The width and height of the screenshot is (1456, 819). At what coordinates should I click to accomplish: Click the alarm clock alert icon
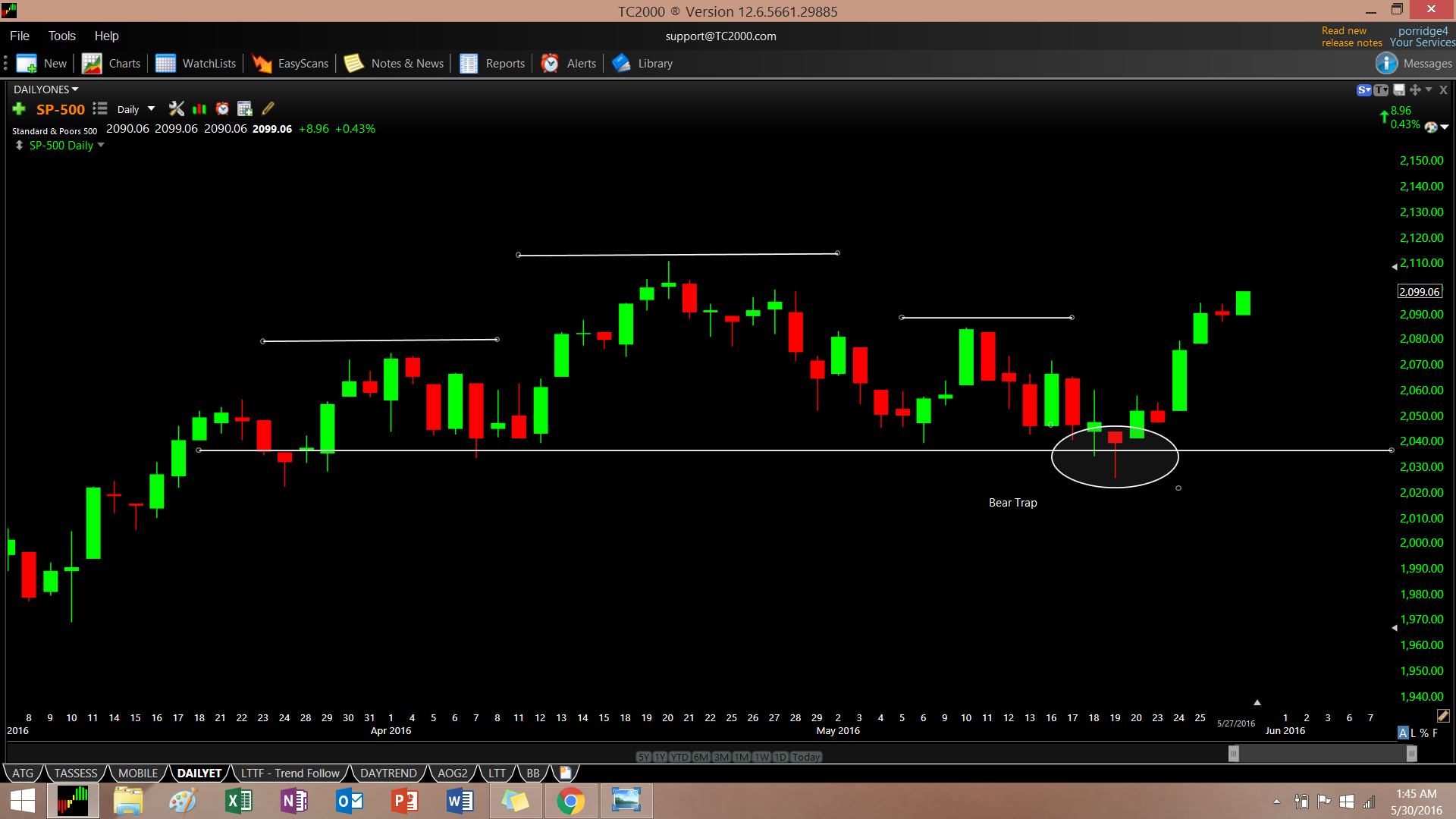[222, 109]
